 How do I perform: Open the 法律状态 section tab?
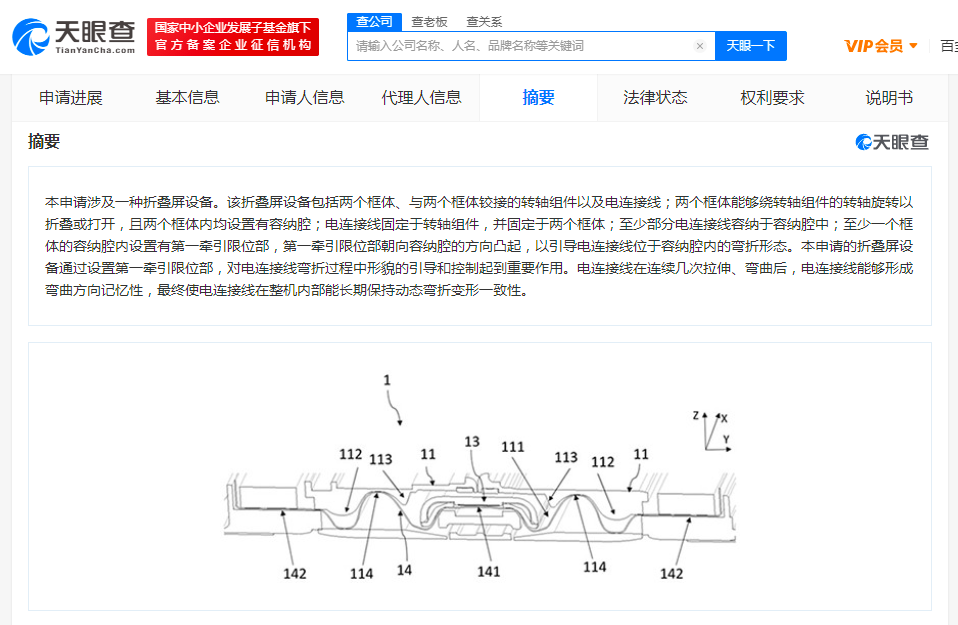pos(655,98)
